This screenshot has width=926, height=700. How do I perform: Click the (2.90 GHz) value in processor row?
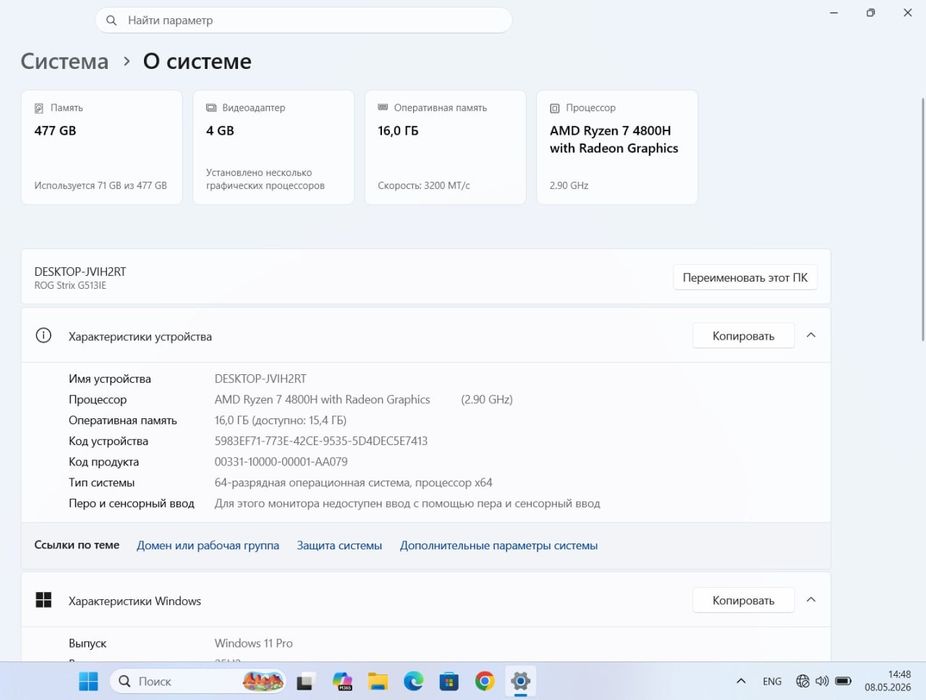pyautogui.click(x=487, y=399)
